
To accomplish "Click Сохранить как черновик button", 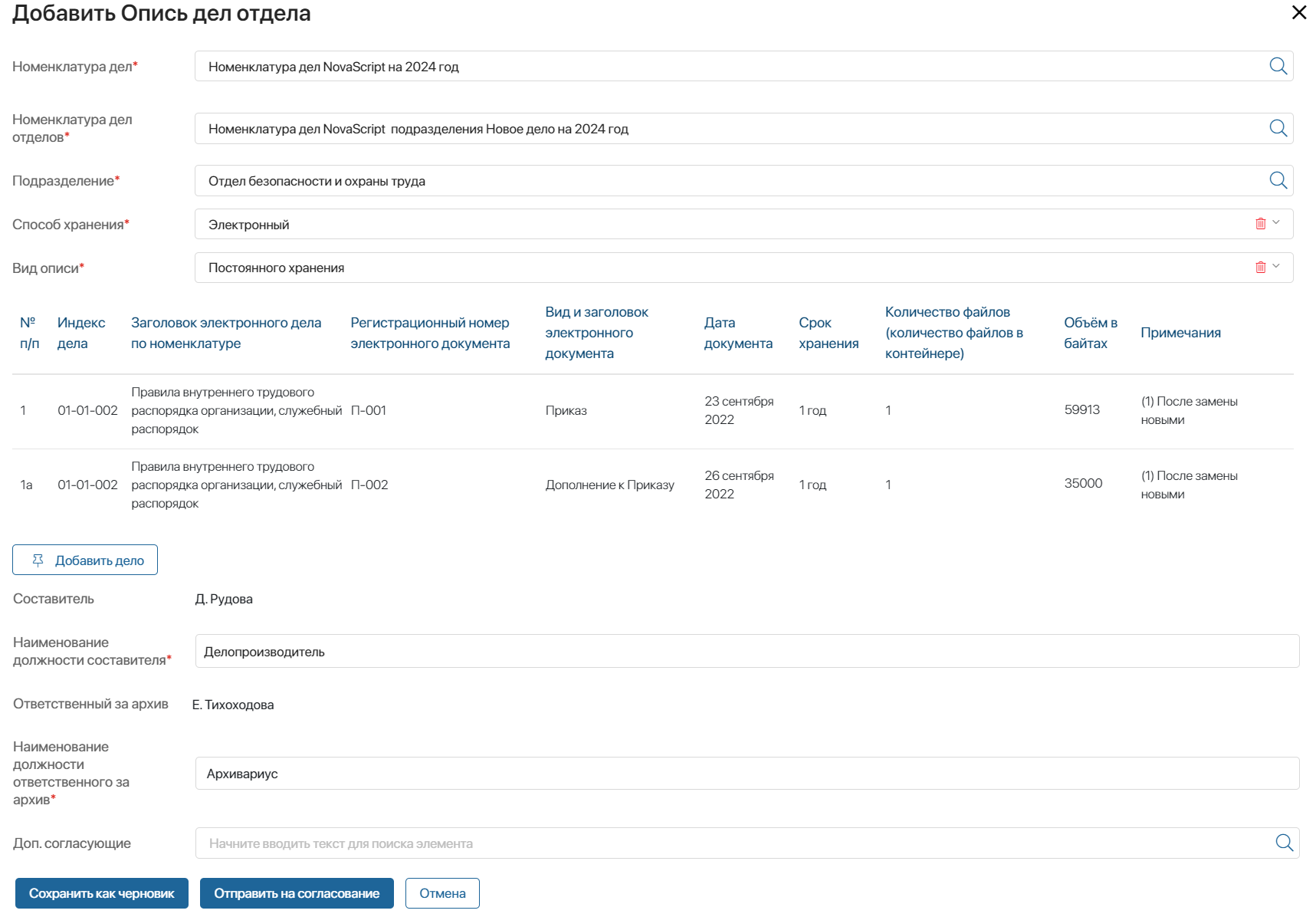I will point(102,893).
